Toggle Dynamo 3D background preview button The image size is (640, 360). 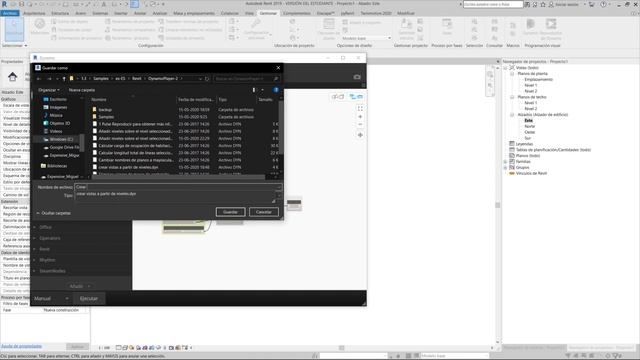[x=337, y=97]
